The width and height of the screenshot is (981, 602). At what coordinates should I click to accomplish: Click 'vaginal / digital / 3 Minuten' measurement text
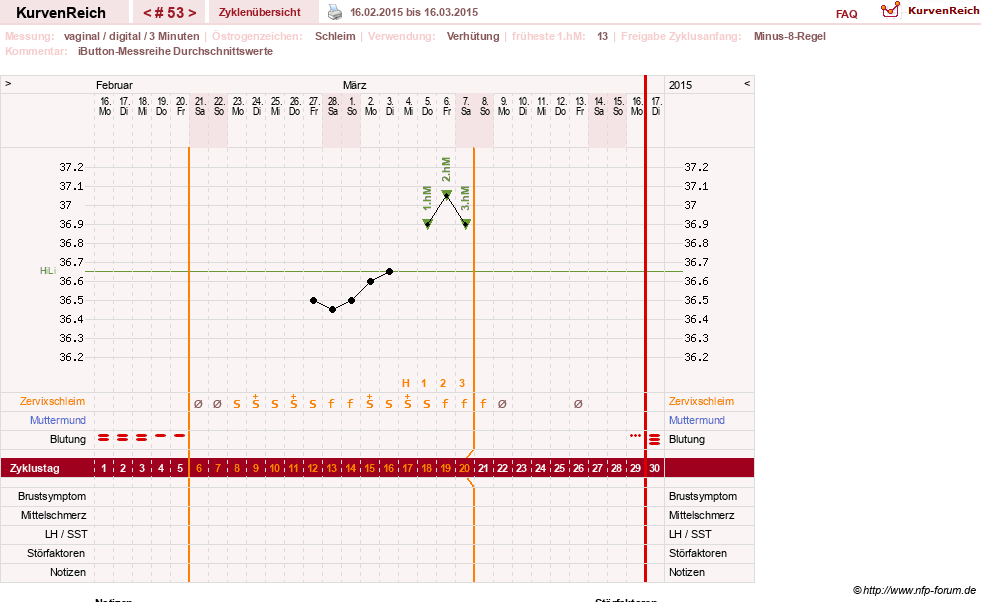click(131, 36)
